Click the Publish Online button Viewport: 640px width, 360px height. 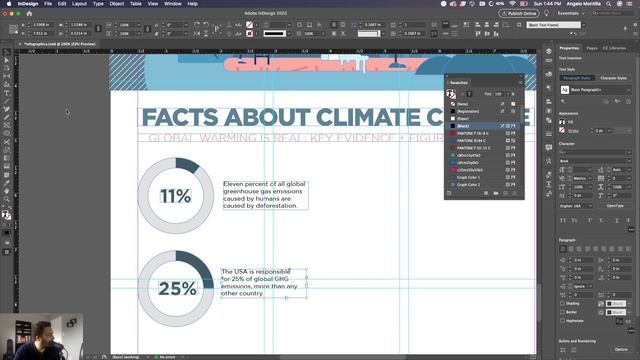tap(519, 13)
